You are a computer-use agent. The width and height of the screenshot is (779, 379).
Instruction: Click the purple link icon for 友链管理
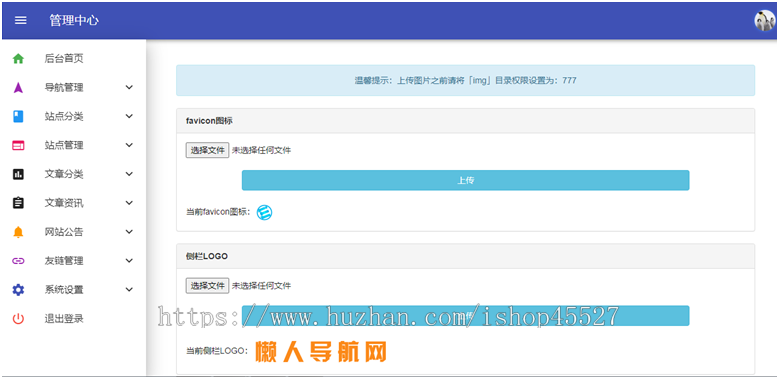click(x=18, y=261)
